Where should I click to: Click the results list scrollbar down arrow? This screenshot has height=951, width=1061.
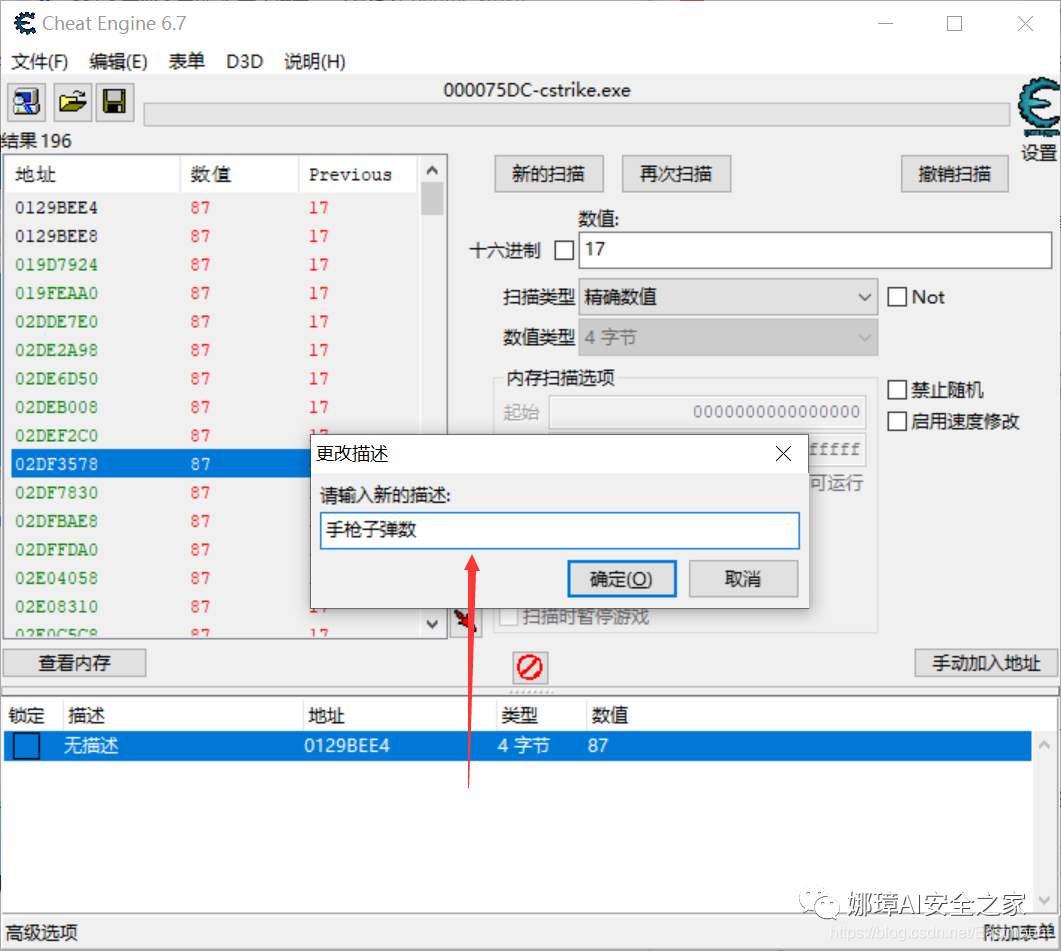point(432,624)
